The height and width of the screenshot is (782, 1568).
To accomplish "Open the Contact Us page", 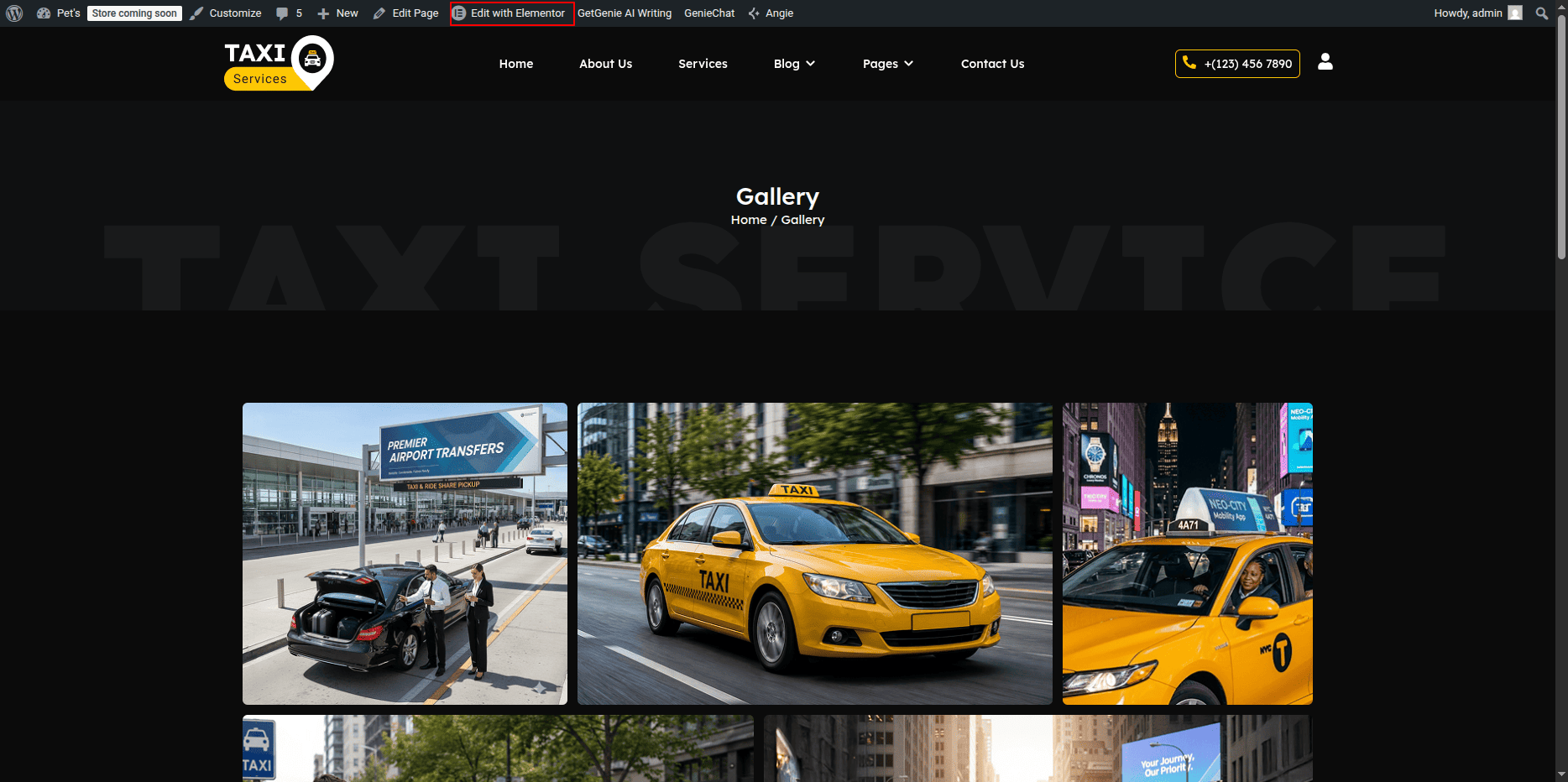I will [993, 64].
